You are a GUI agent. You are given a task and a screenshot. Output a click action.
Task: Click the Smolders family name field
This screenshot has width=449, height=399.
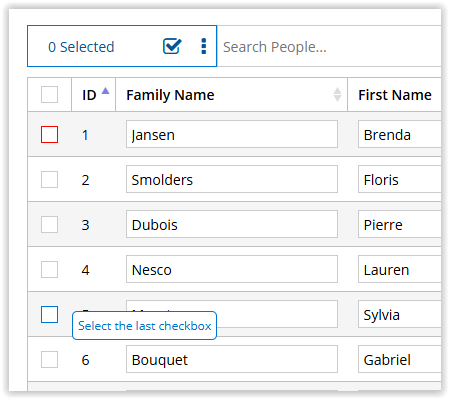point(232,179)
